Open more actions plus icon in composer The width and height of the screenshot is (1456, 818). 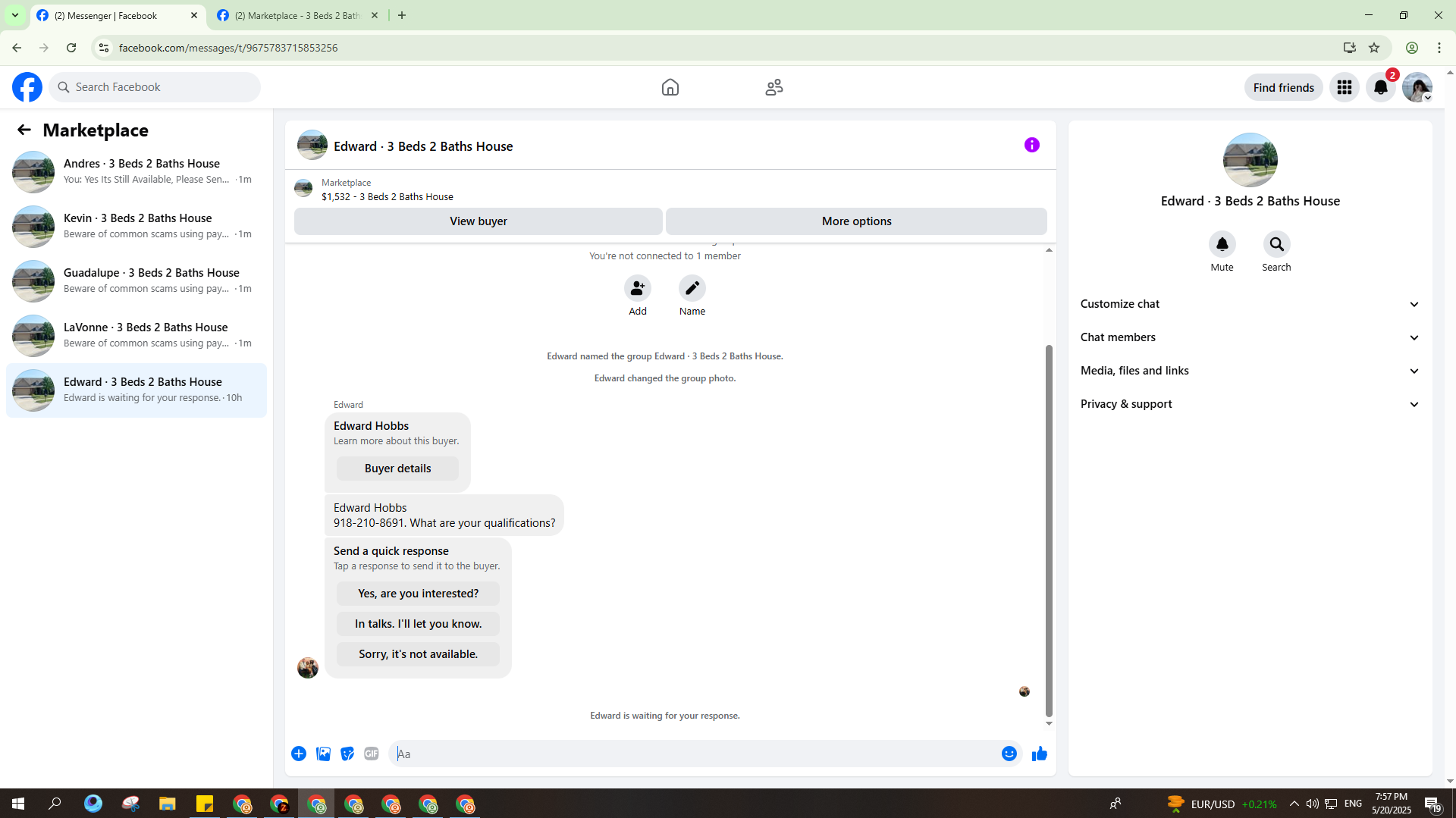click(299, 754)
